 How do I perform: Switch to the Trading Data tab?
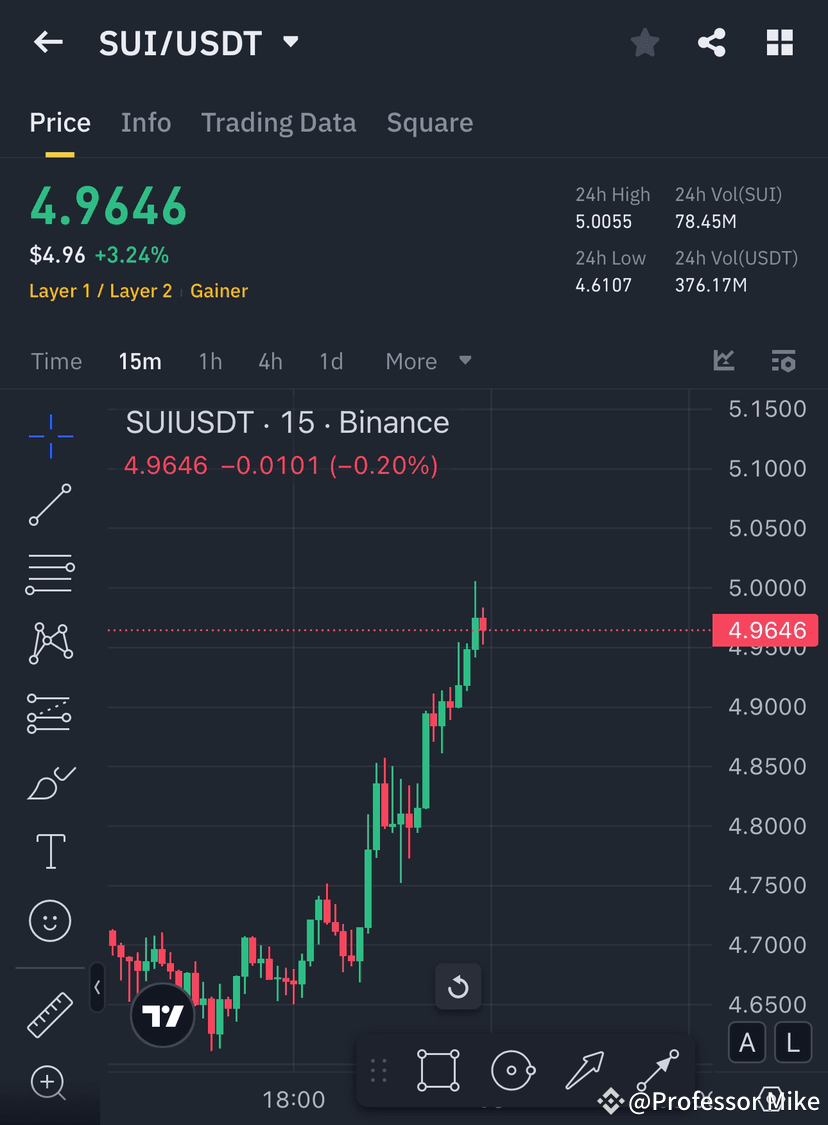pyautogui.click(x=278, y=122)
